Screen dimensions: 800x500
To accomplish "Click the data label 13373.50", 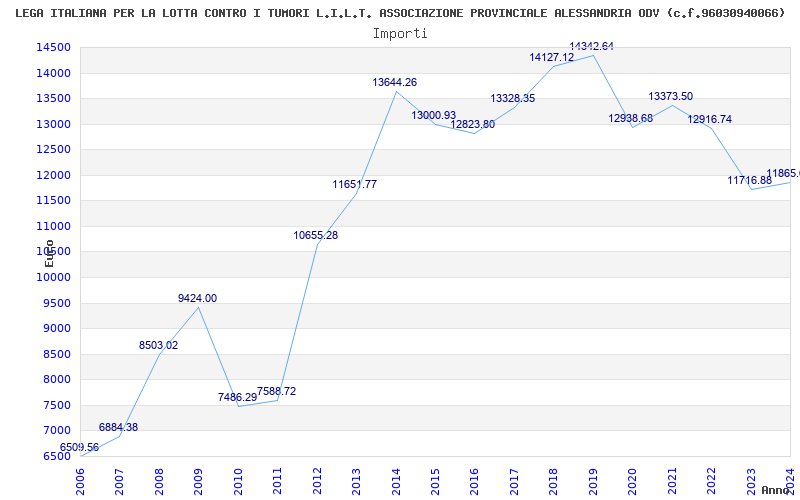I will click(670, 96).
